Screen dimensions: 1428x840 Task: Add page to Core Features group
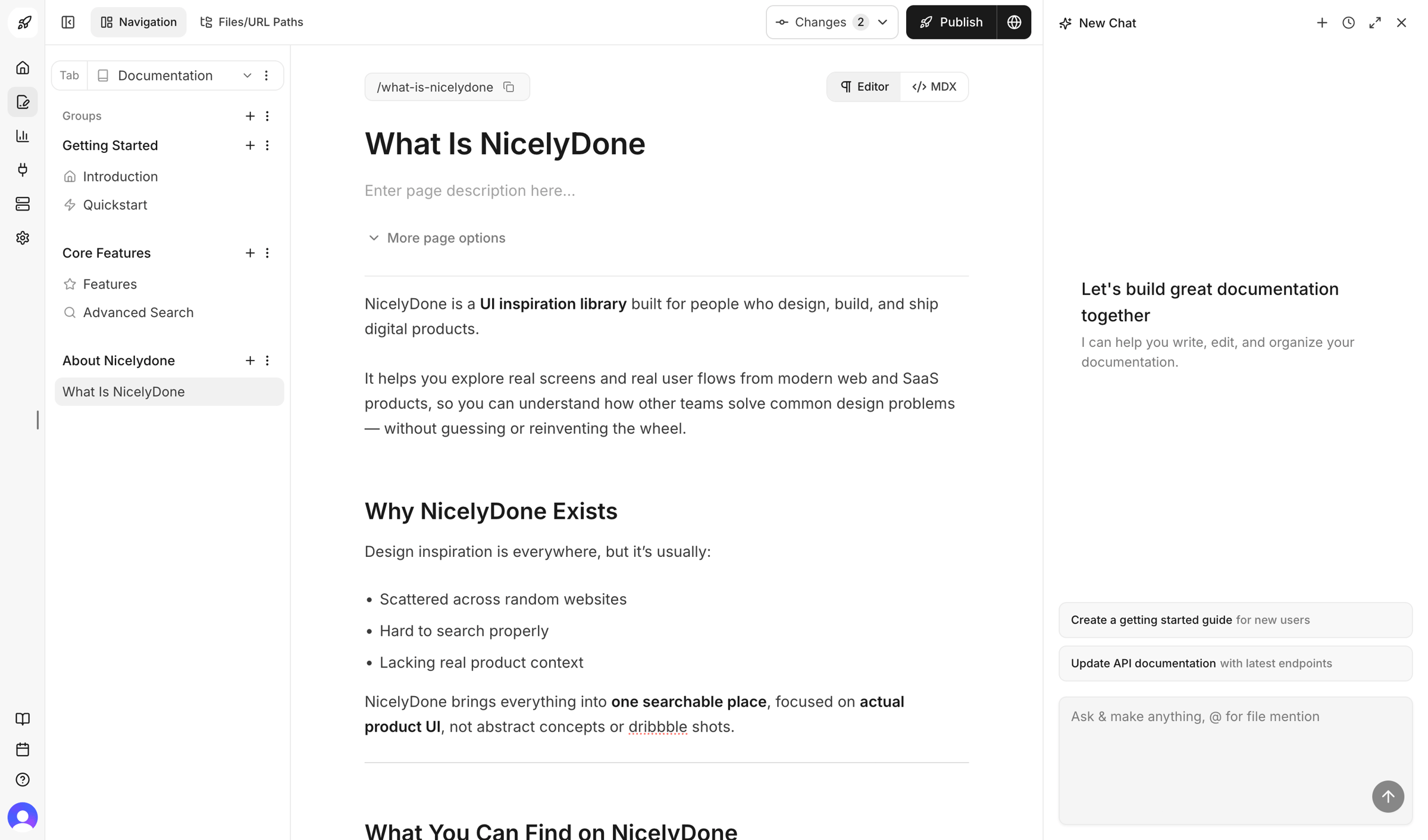click(250, 253)
